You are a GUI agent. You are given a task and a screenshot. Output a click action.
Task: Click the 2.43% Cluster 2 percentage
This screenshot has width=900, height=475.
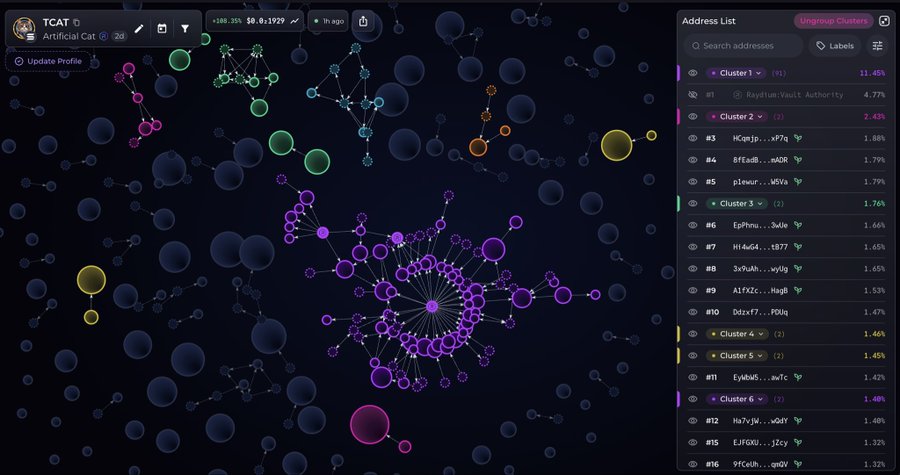point(874,116)
